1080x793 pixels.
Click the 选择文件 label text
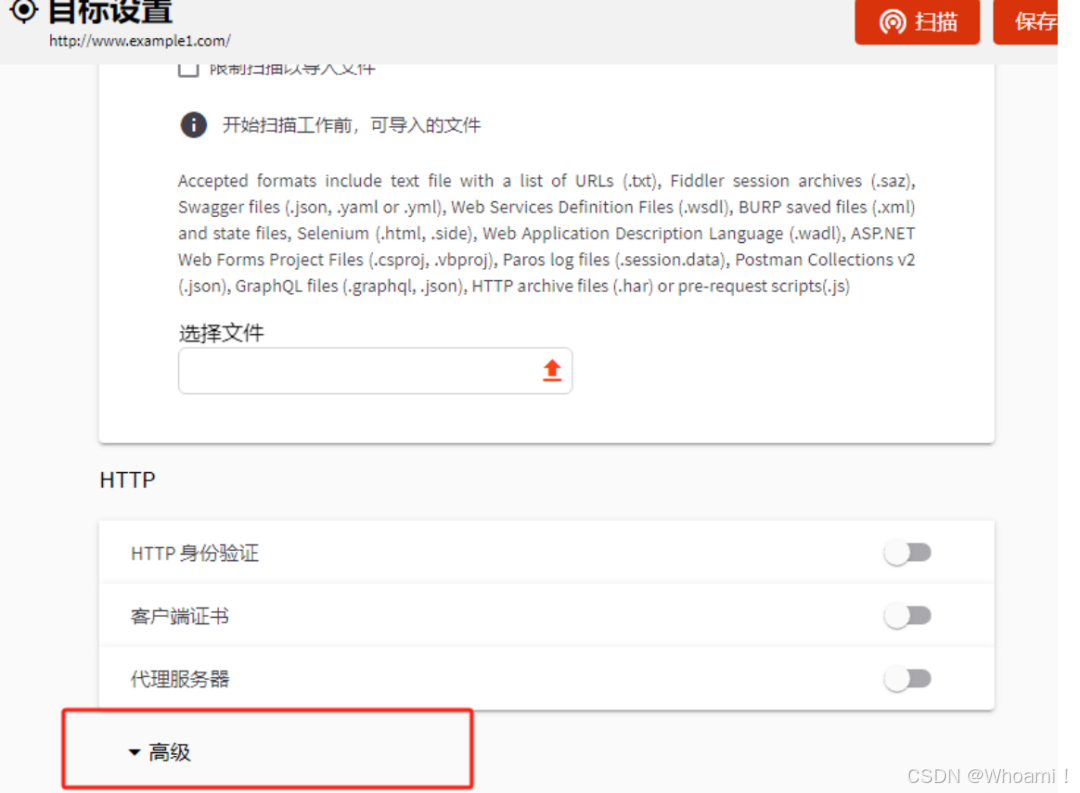[x=221, y=333]
